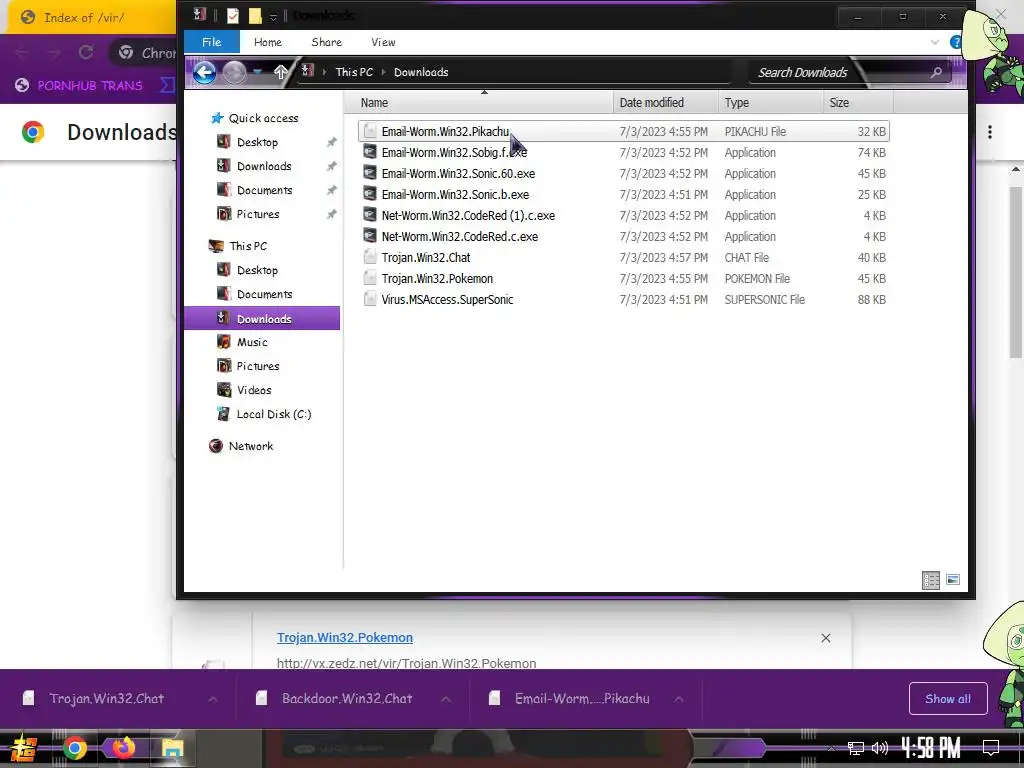Select Net-Worm.Win32.CodeRed (1).c.exe icon
The image size is (1024, 768).
[x=370, y=215]
